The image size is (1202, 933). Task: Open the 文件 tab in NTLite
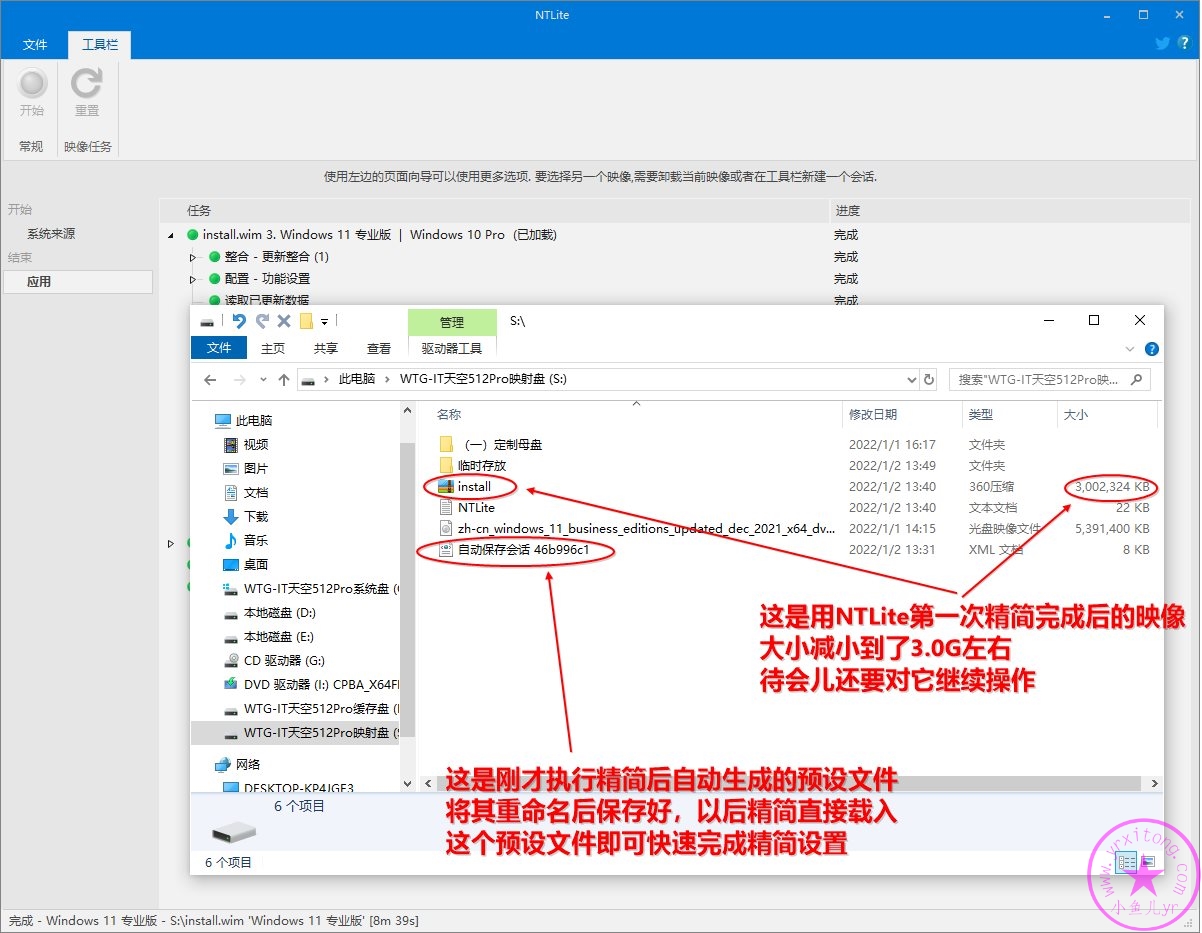[x=35, y=45]
